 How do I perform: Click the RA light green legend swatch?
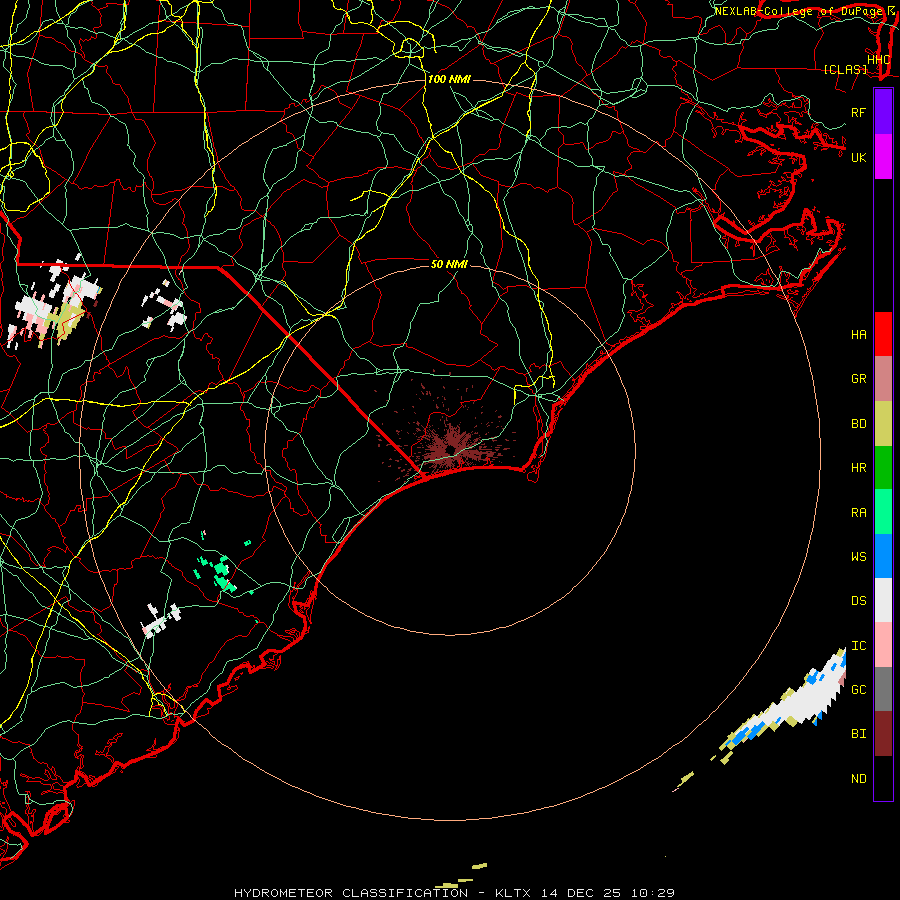coord(883,512)
